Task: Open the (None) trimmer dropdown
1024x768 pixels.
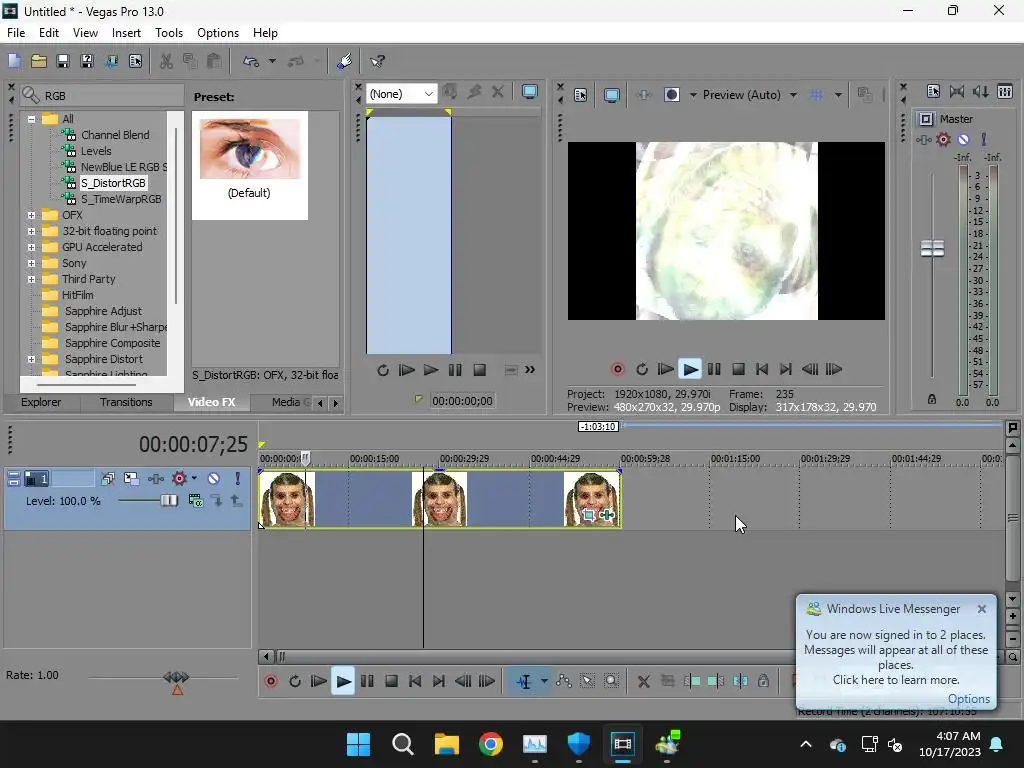Action: point(402,94)
